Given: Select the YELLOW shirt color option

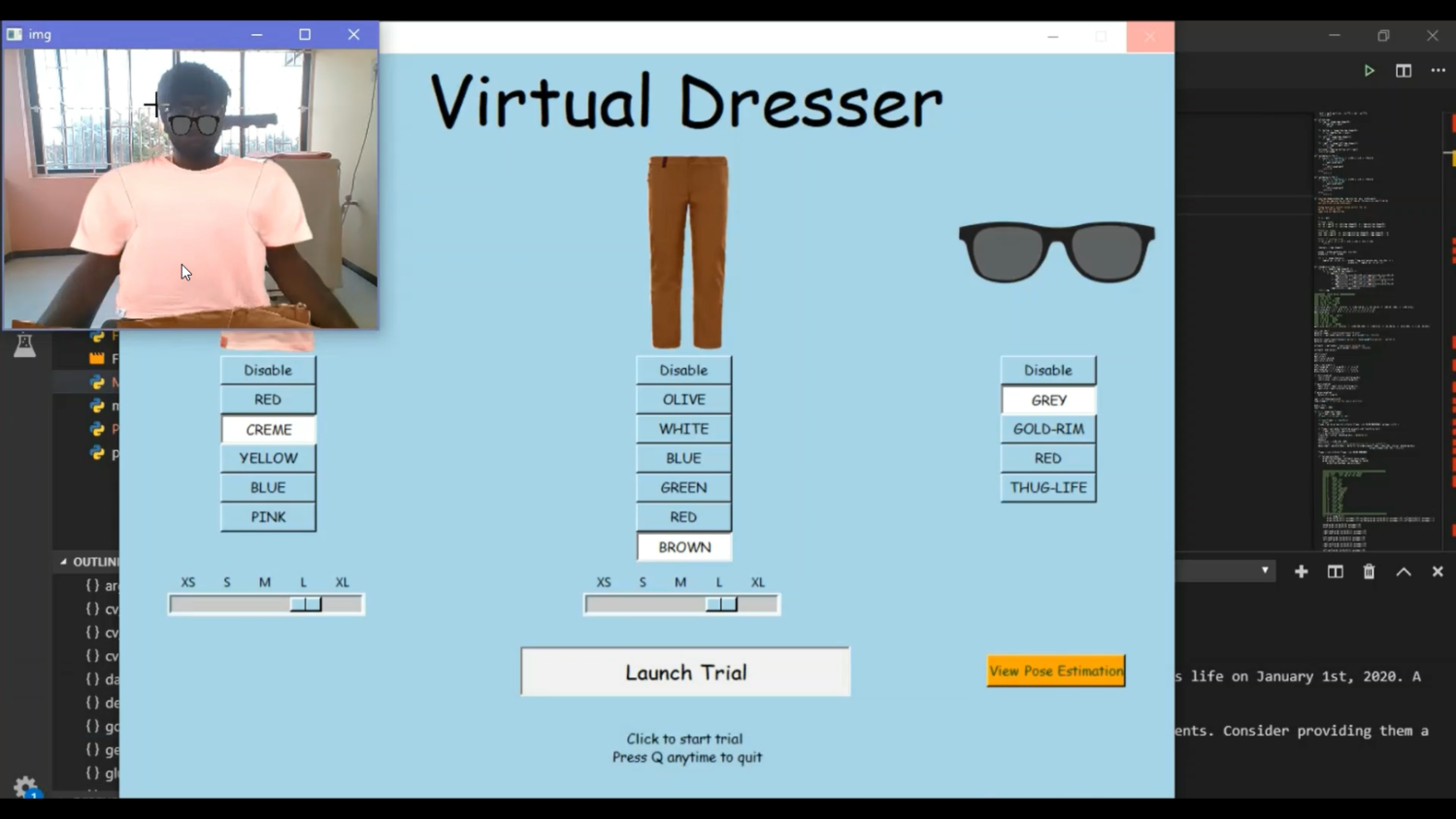Looking at the screenshot, I should [268, 458].
